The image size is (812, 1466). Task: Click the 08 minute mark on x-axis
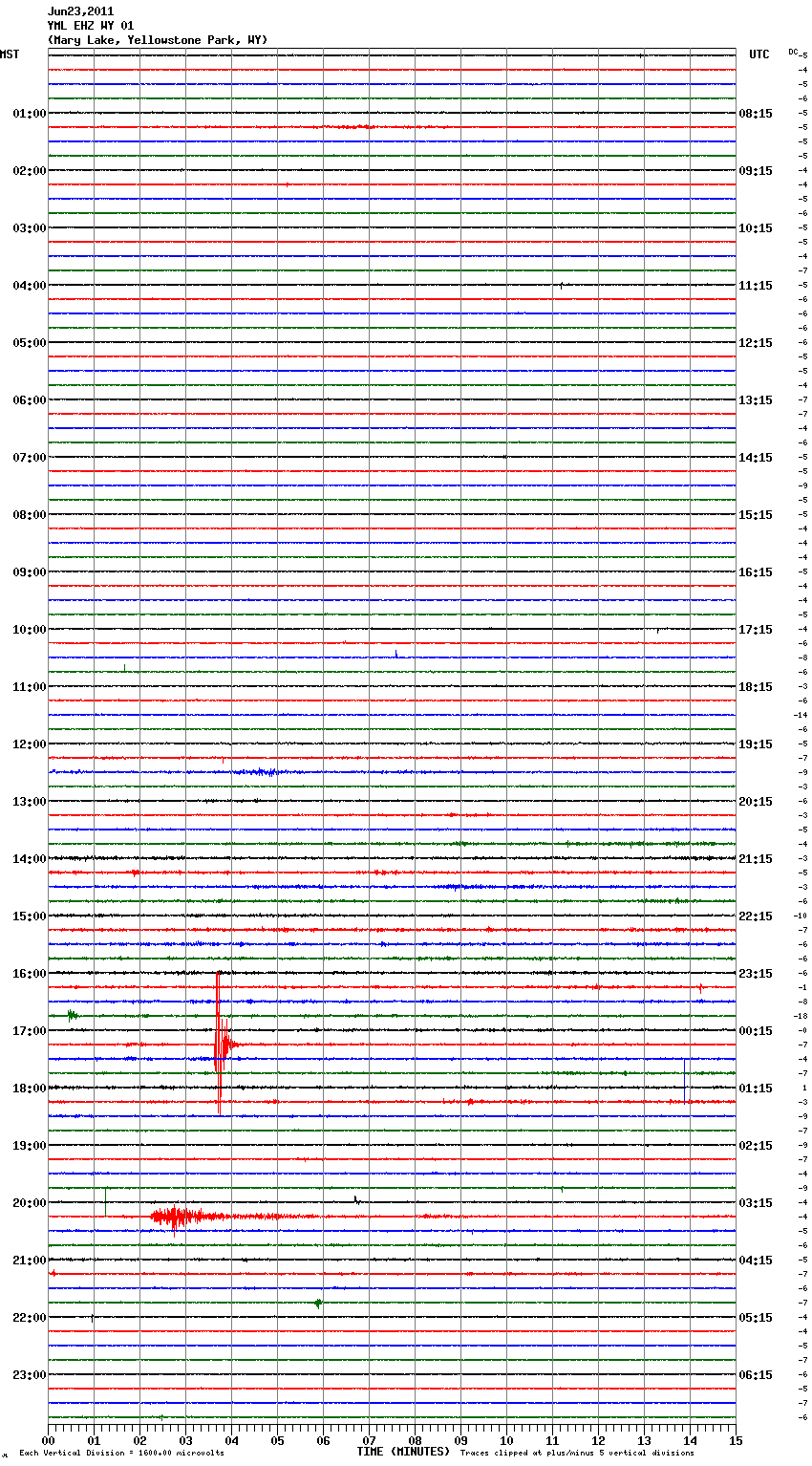coord(415,1441)
